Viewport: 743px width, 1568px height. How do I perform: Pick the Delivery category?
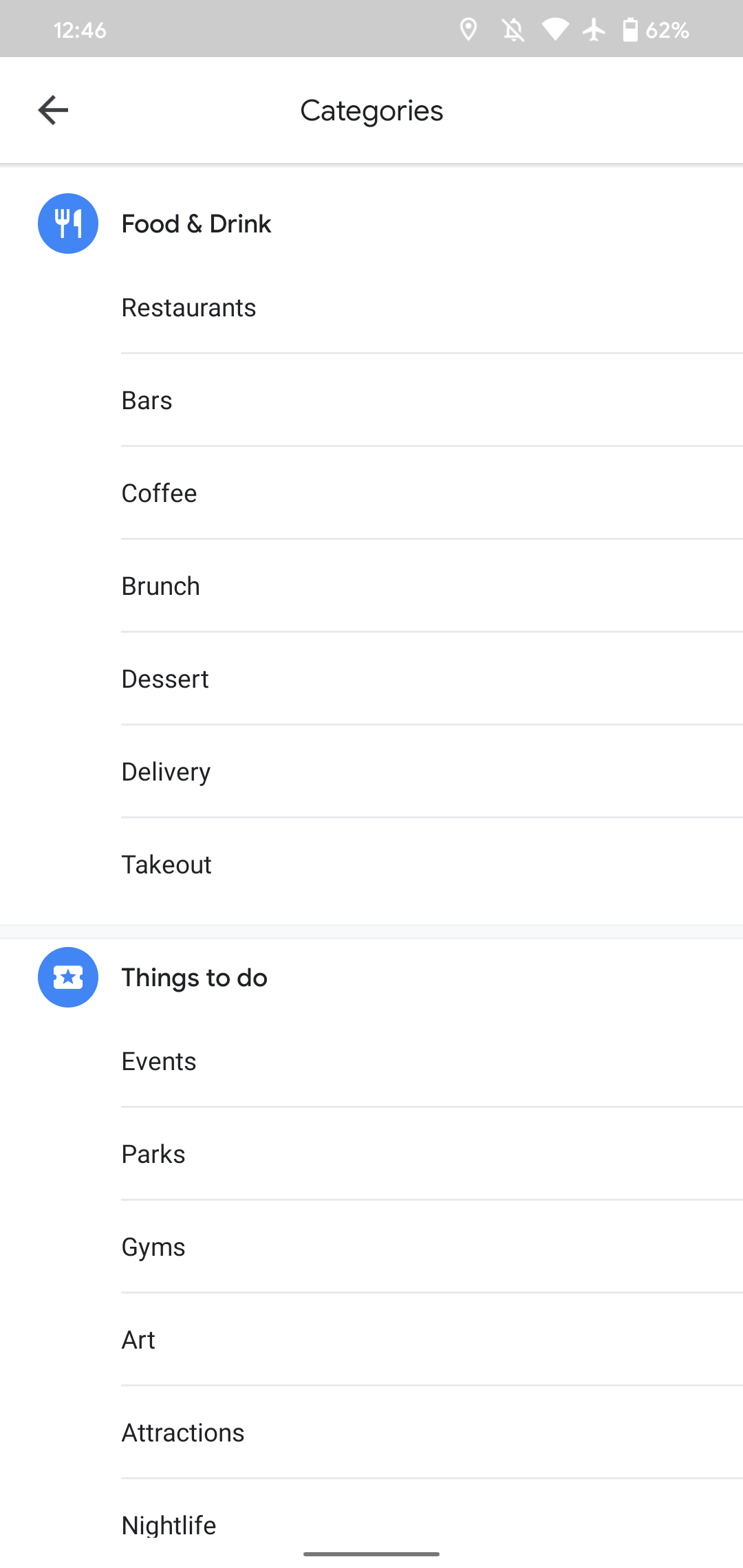[166, 772]
